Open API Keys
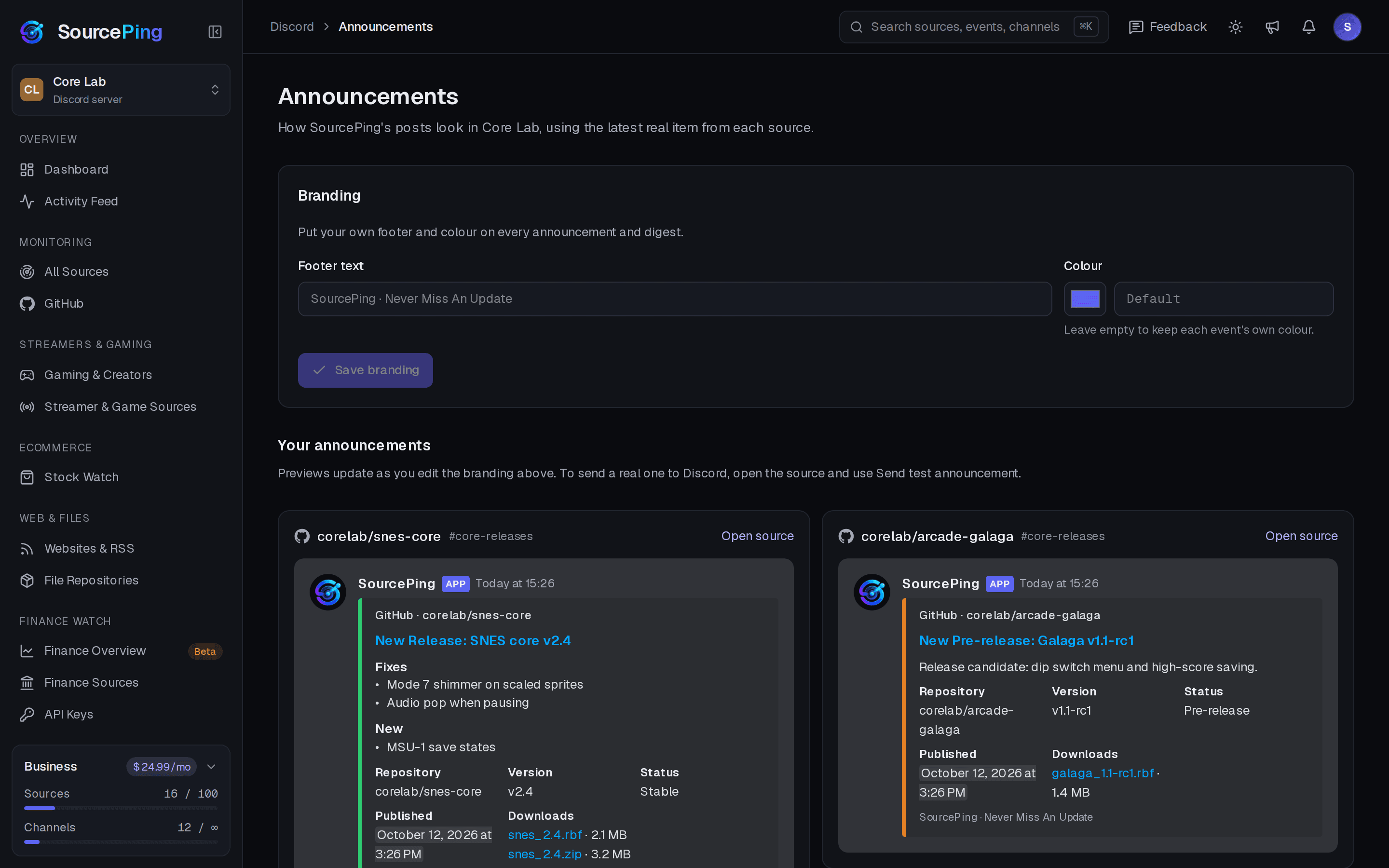The width and height of the screenshot is (1389, 868). click(121, 715)
